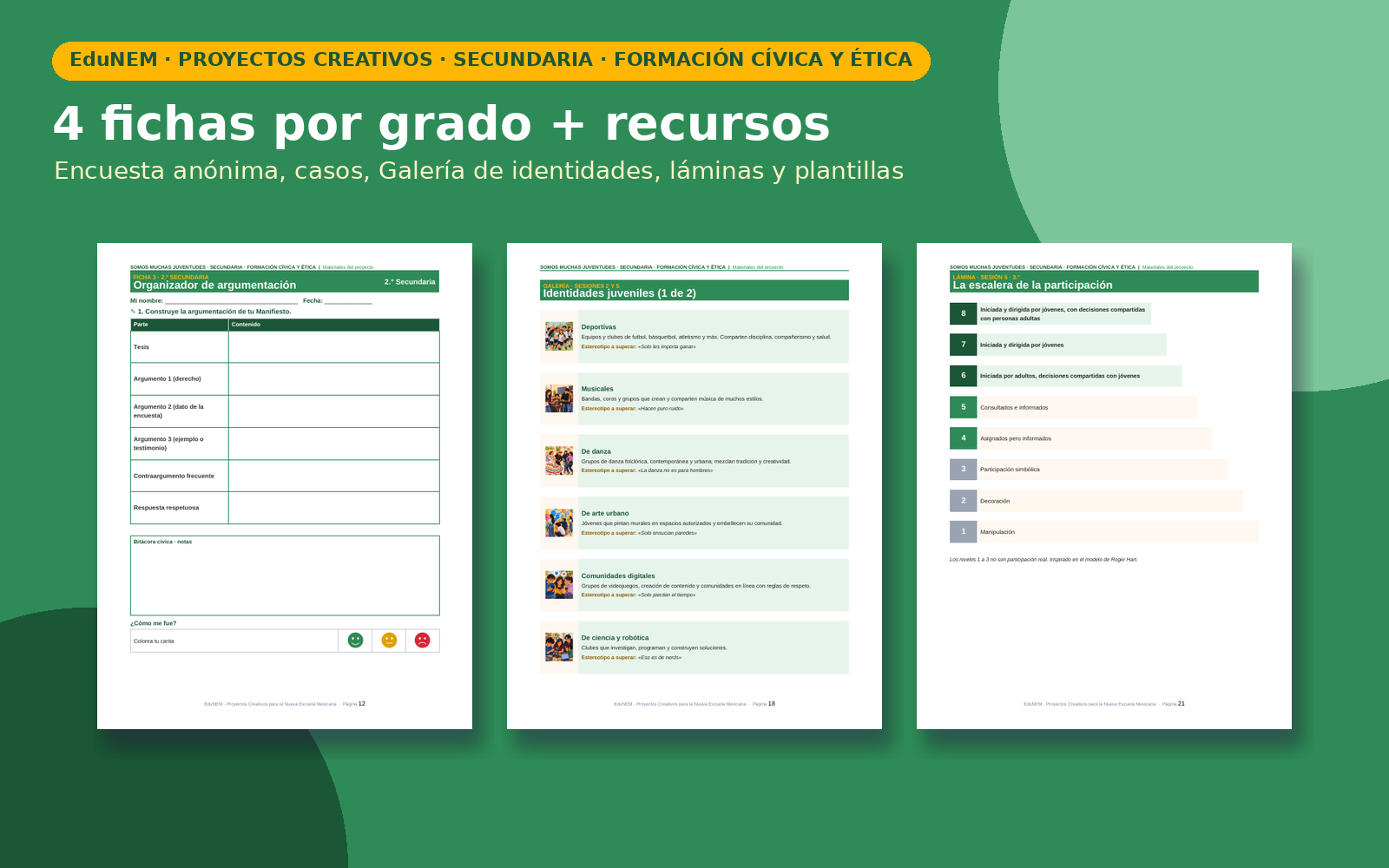Click the '2.° Secundaria' label on first page

tap(410, 282)
